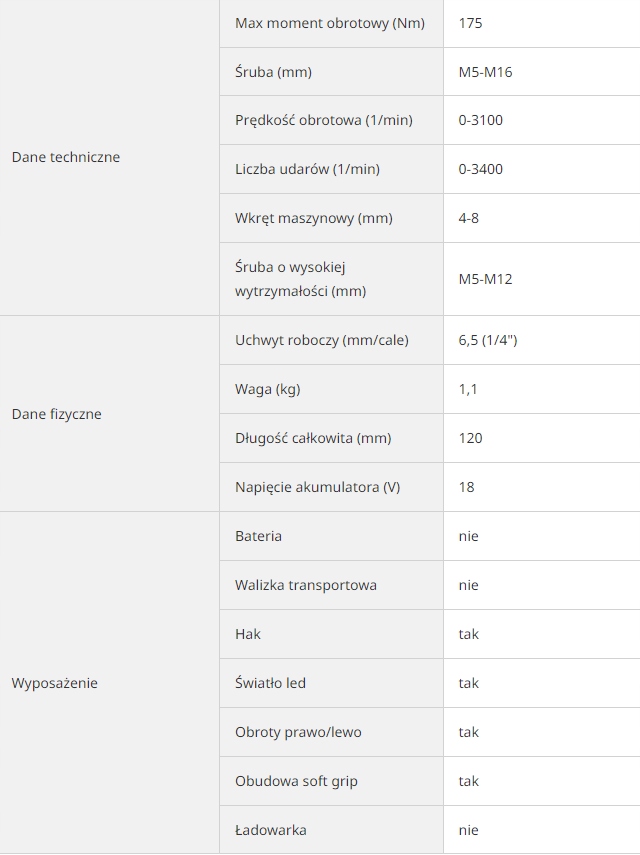
Task: Select the 0-3400 udarów value
Action: point(480,169)
